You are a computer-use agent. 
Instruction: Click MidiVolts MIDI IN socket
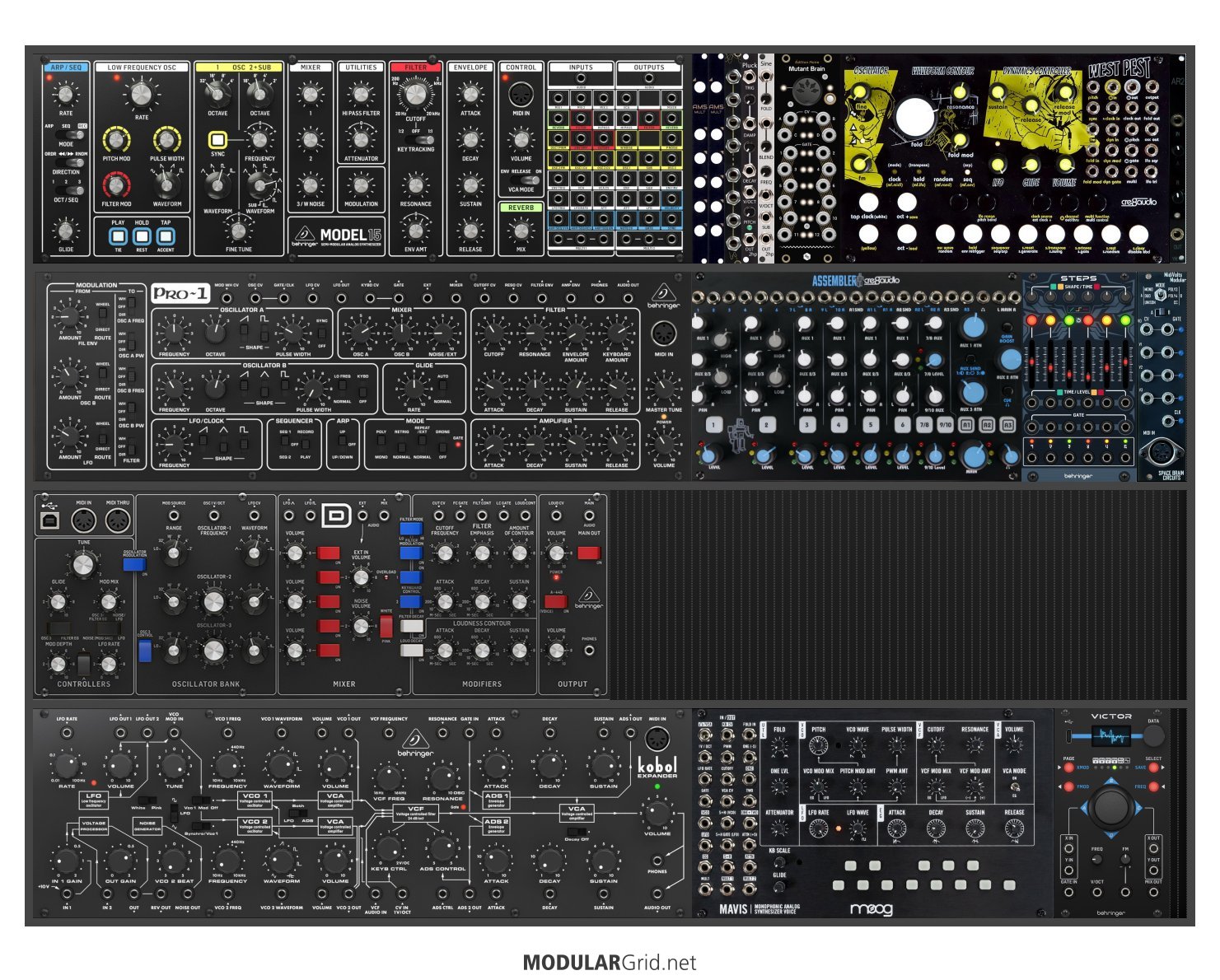click(1161, 455)
